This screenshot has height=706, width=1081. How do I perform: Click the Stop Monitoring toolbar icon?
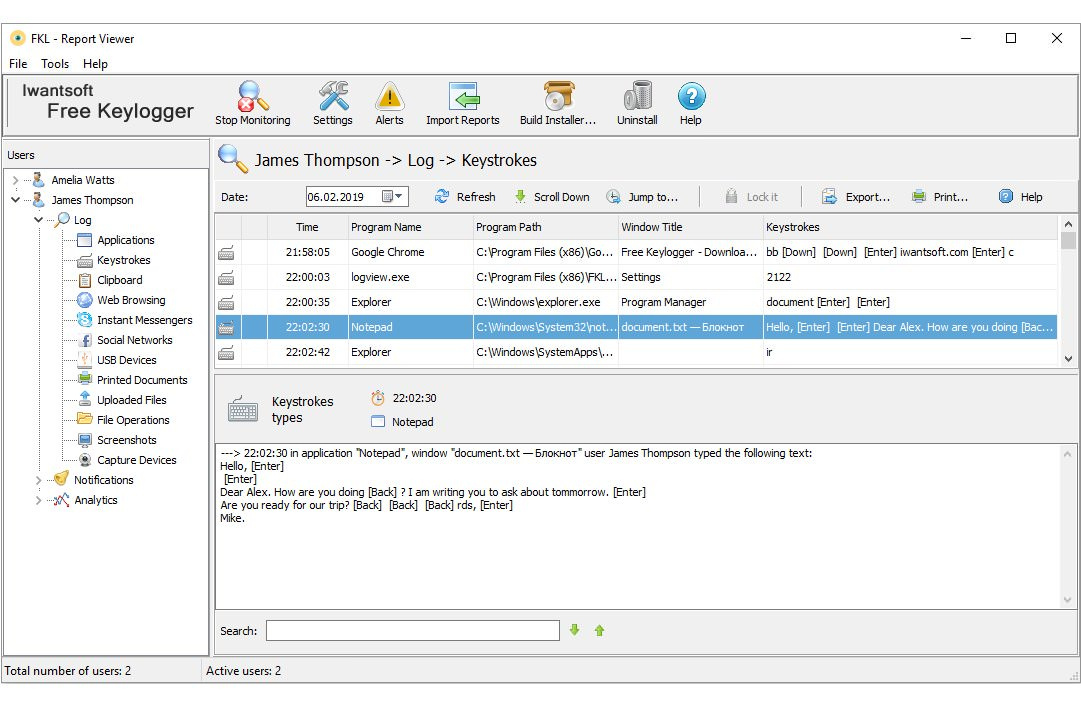[x=253, y=98]
